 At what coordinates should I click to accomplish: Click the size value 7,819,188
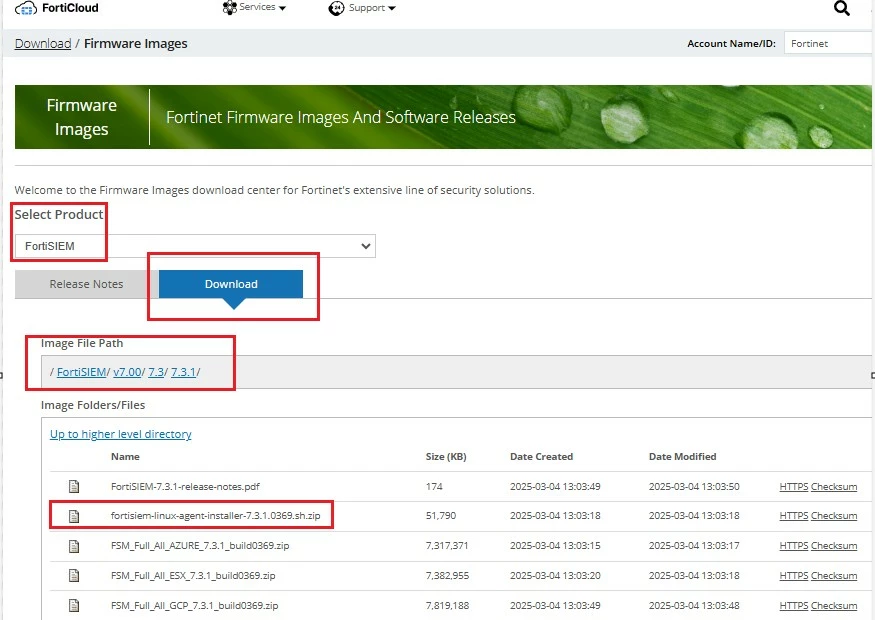448,605
